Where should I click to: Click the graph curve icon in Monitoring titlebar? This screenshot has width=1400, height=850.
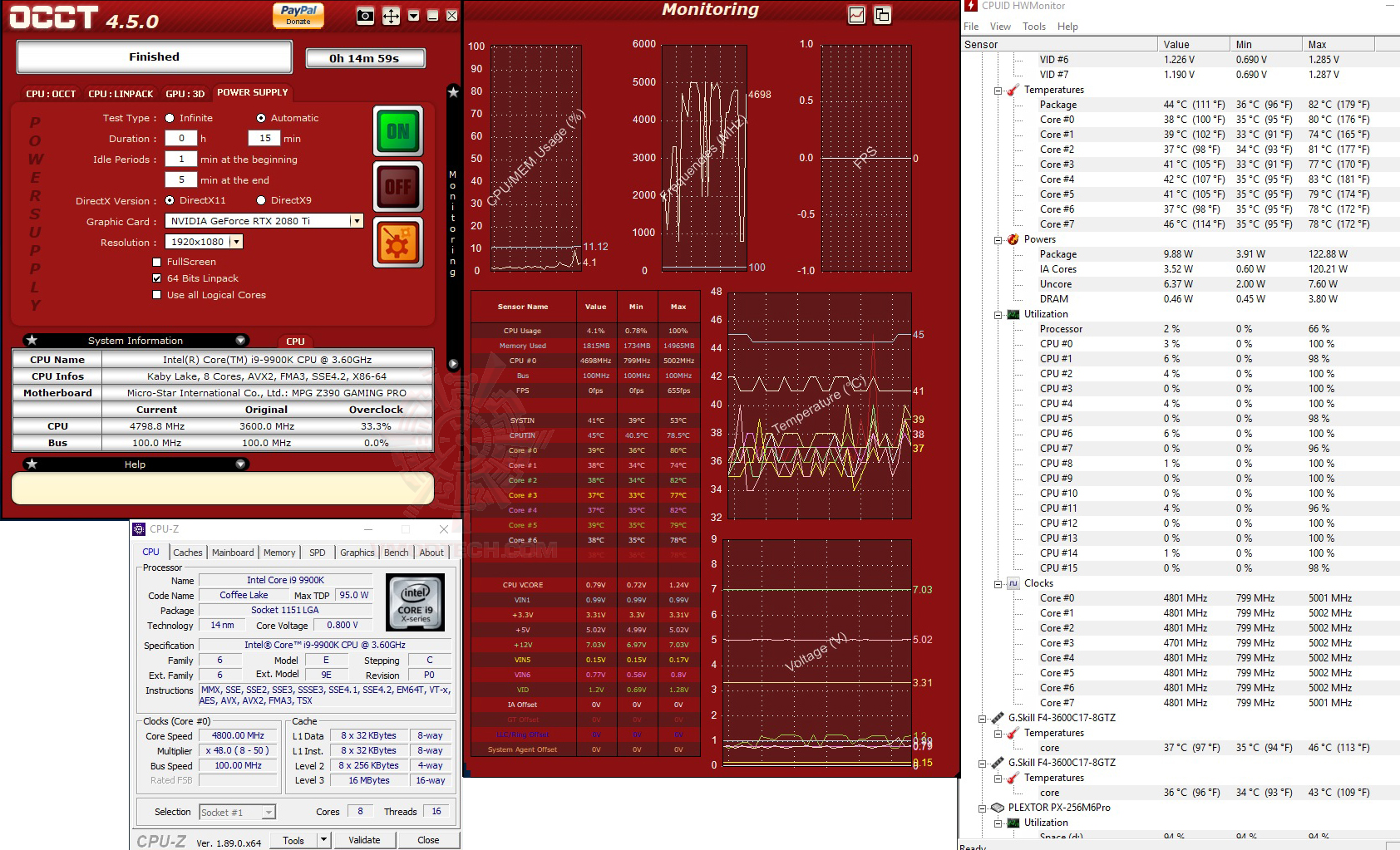(856, 15)
